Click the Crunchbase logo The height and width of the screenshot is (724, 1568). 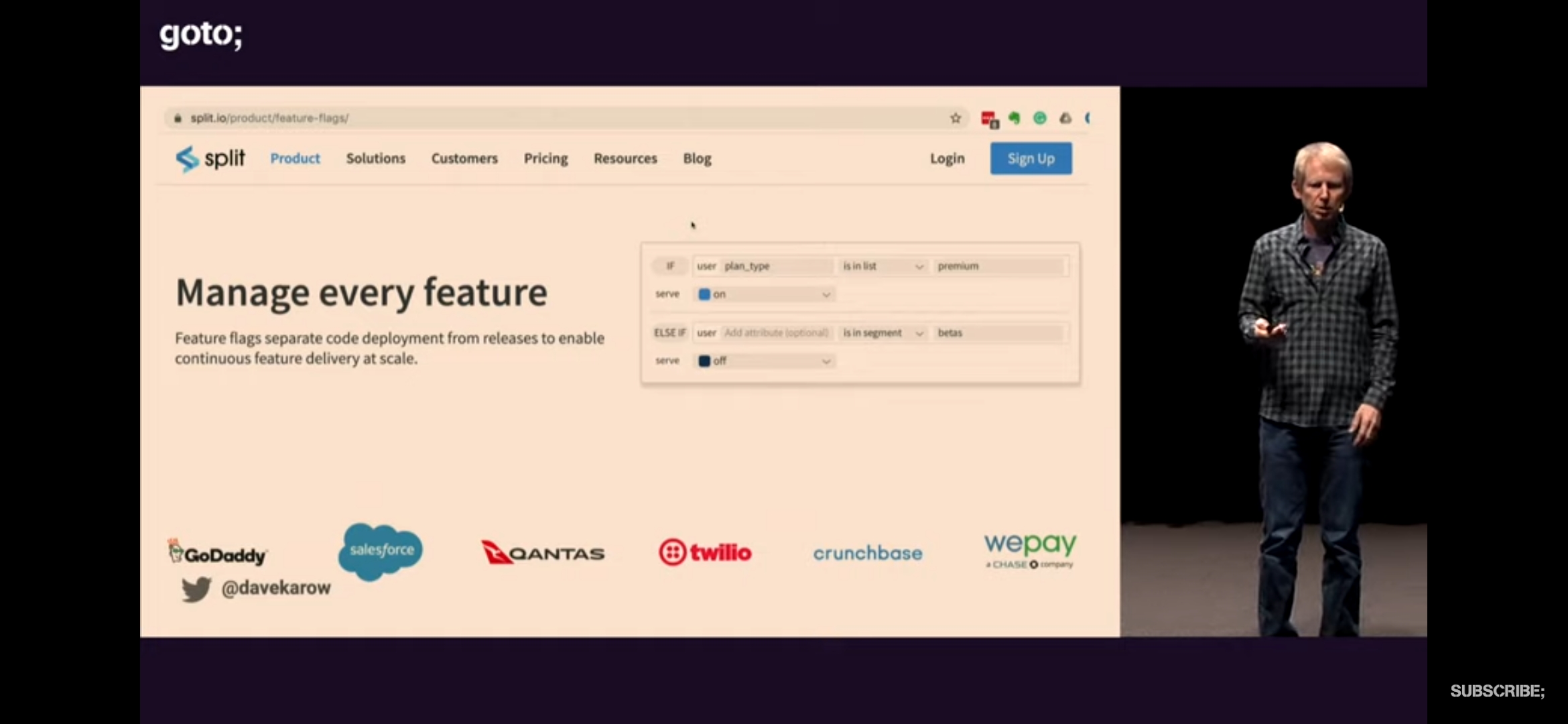tap(868, 553)
